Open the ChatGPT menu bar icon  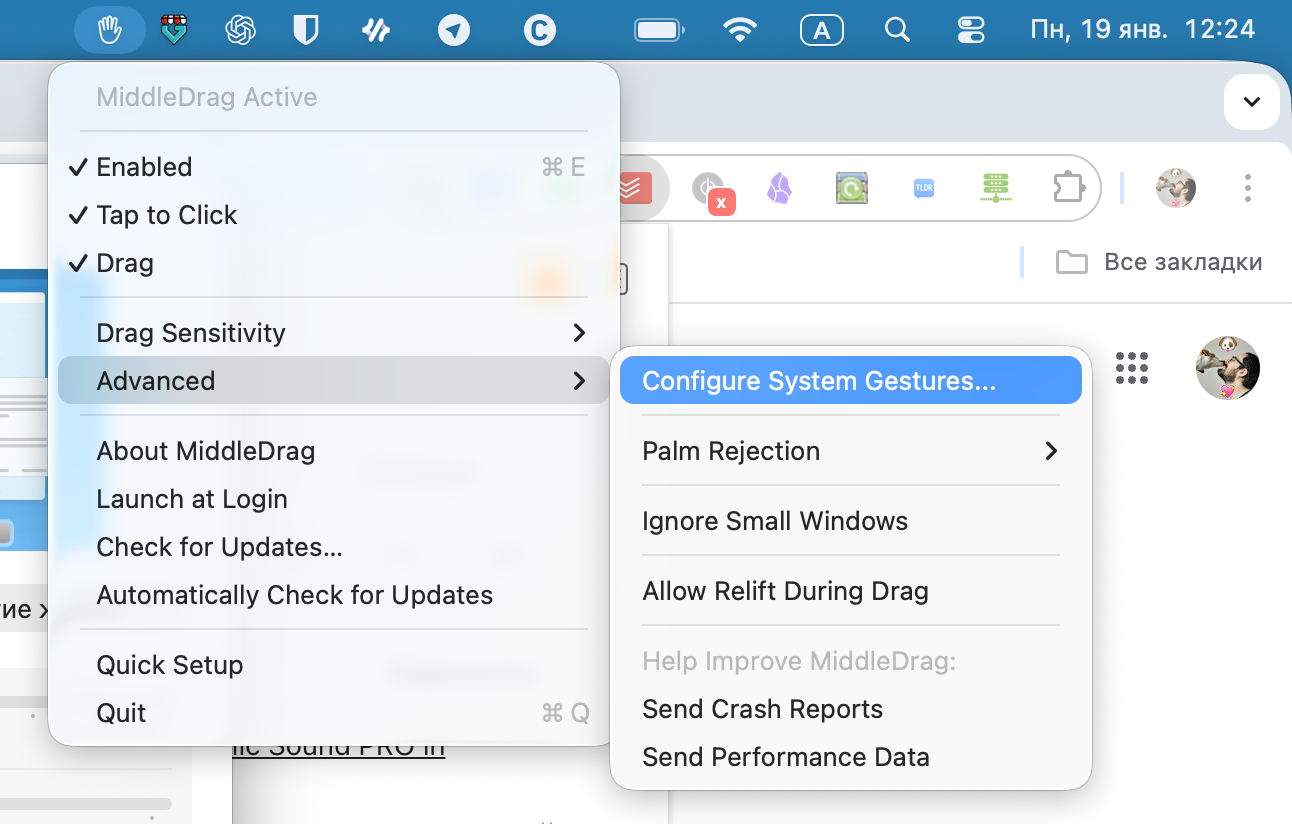pos(241,30)
